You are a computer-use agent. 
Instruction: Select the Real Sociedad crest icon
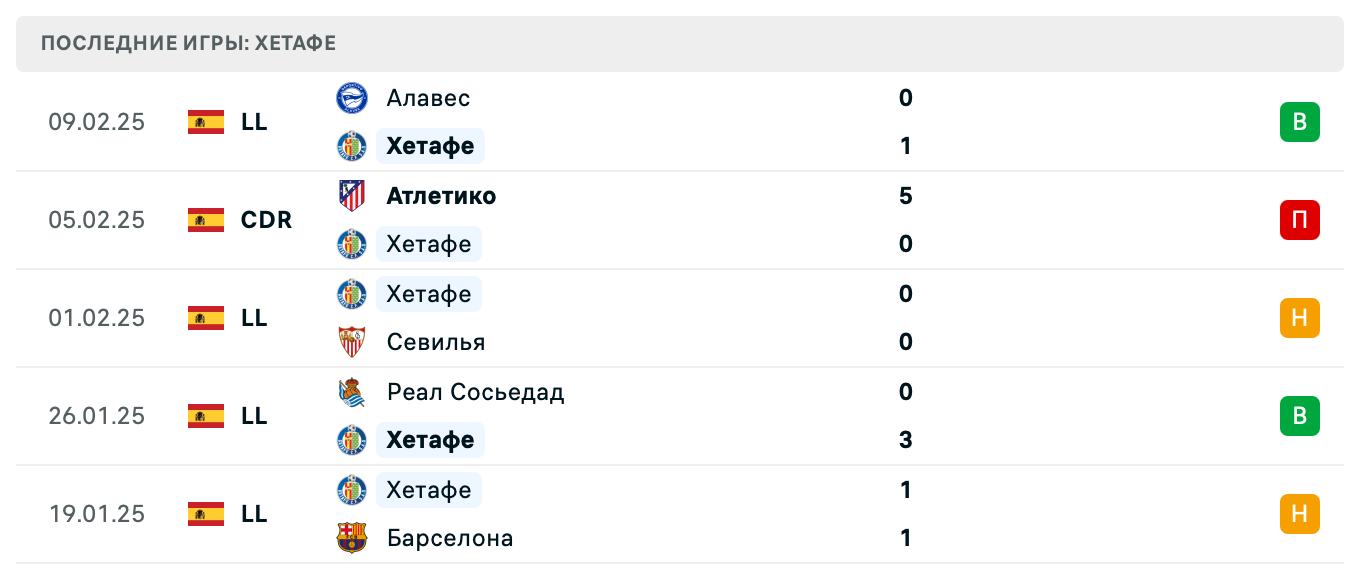click(352, 392)
